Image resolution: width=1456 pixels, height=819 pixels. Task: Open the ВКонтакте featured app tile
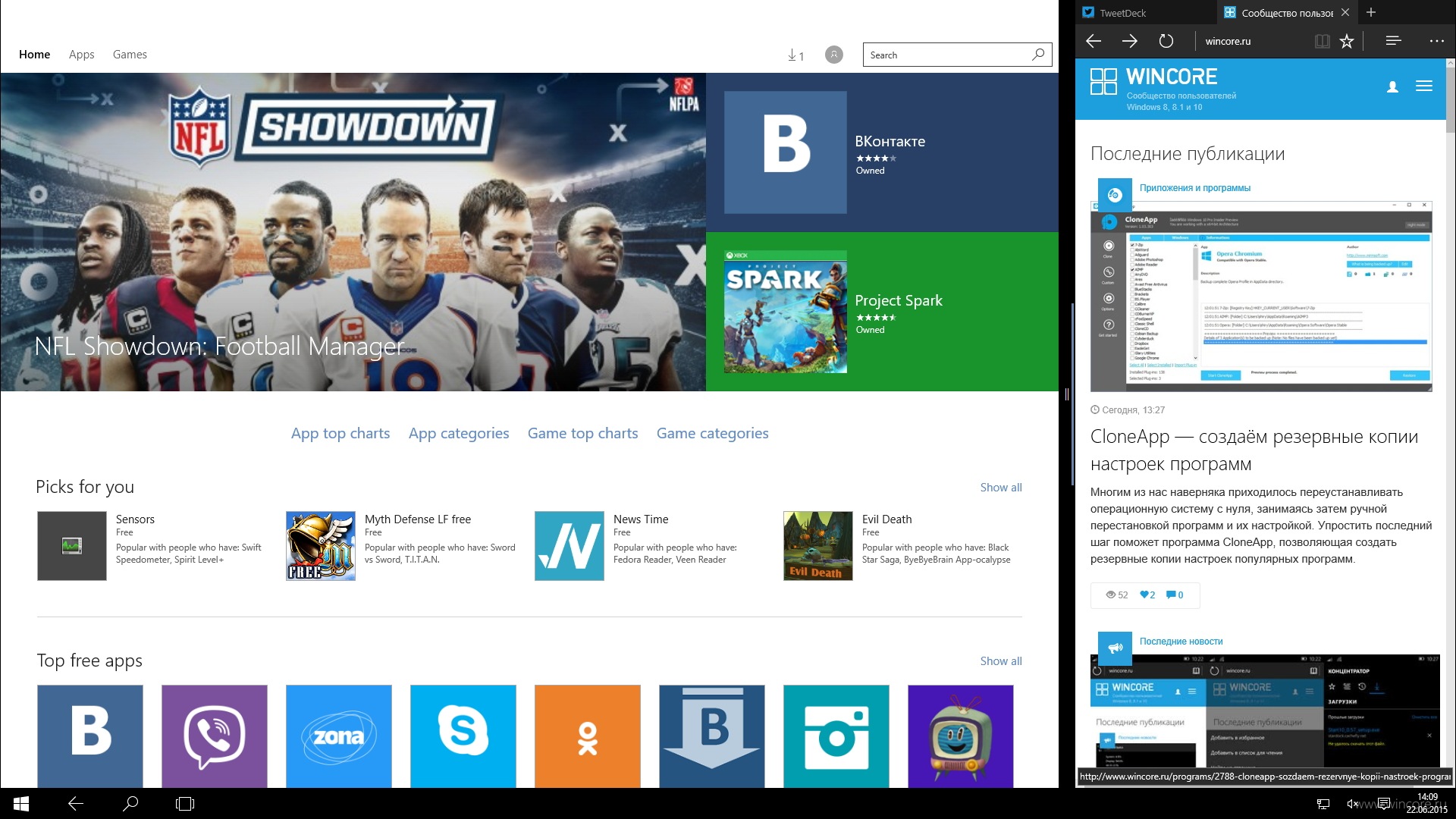pos(882,152)
